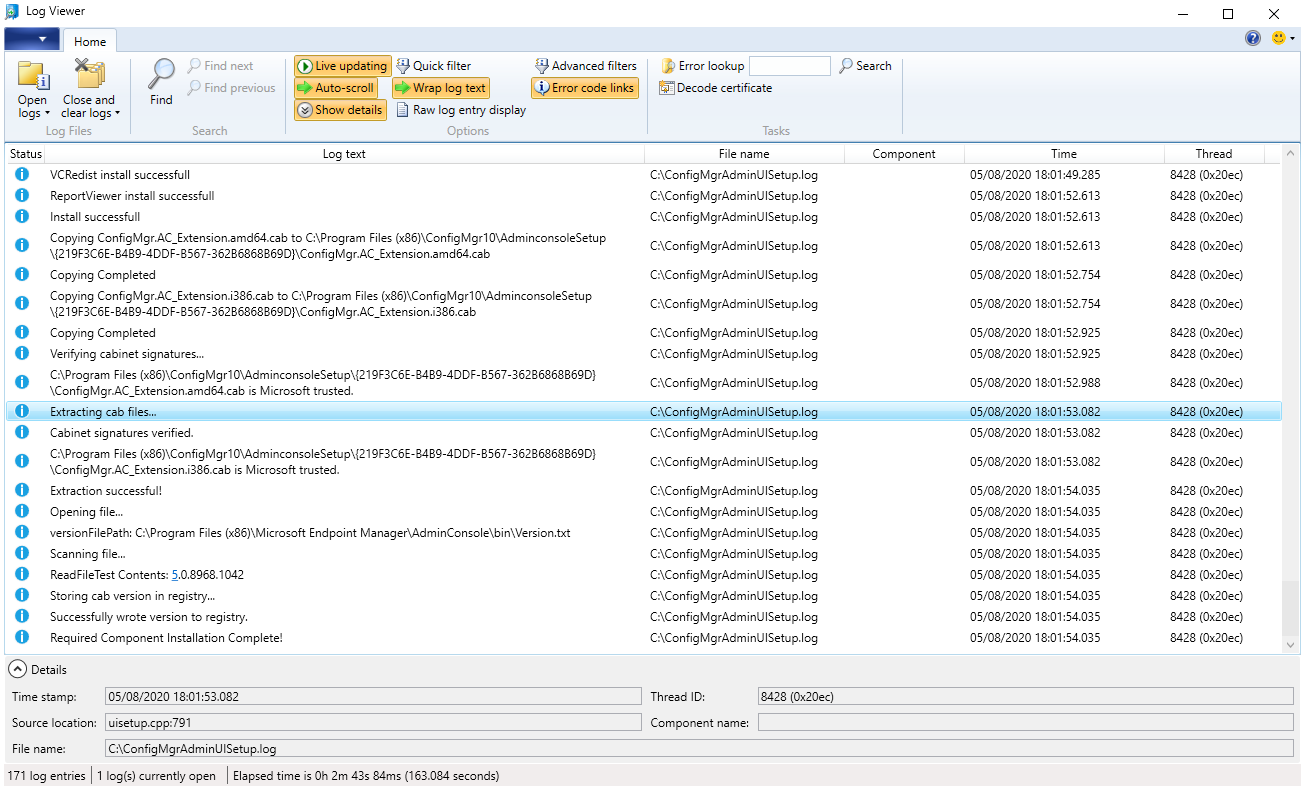Click the Error lookup text field
The width and height of the screenshot is (1305, 787).
pos(789,66)
